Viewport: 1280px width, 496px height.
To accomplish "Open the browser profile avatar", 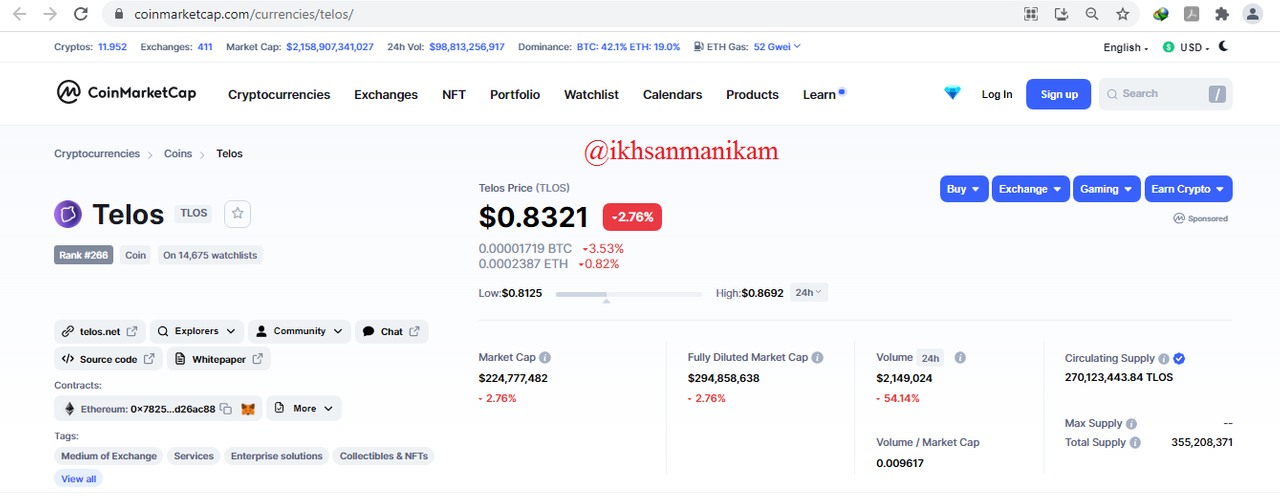I will (1252, 14).
